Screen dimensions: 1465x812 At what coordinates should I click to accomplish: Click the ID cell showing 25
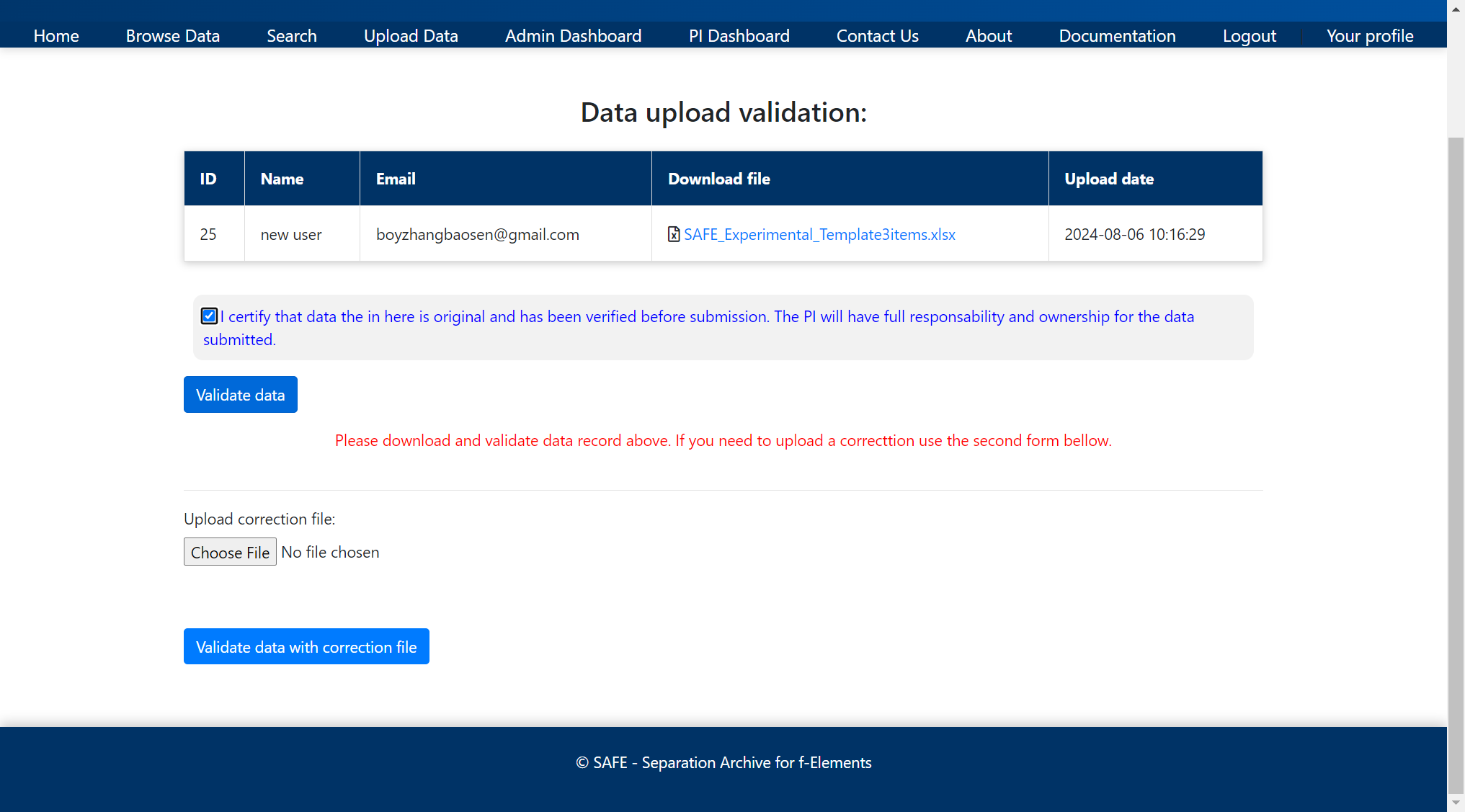pyautogui.click(x=215, y=234)
